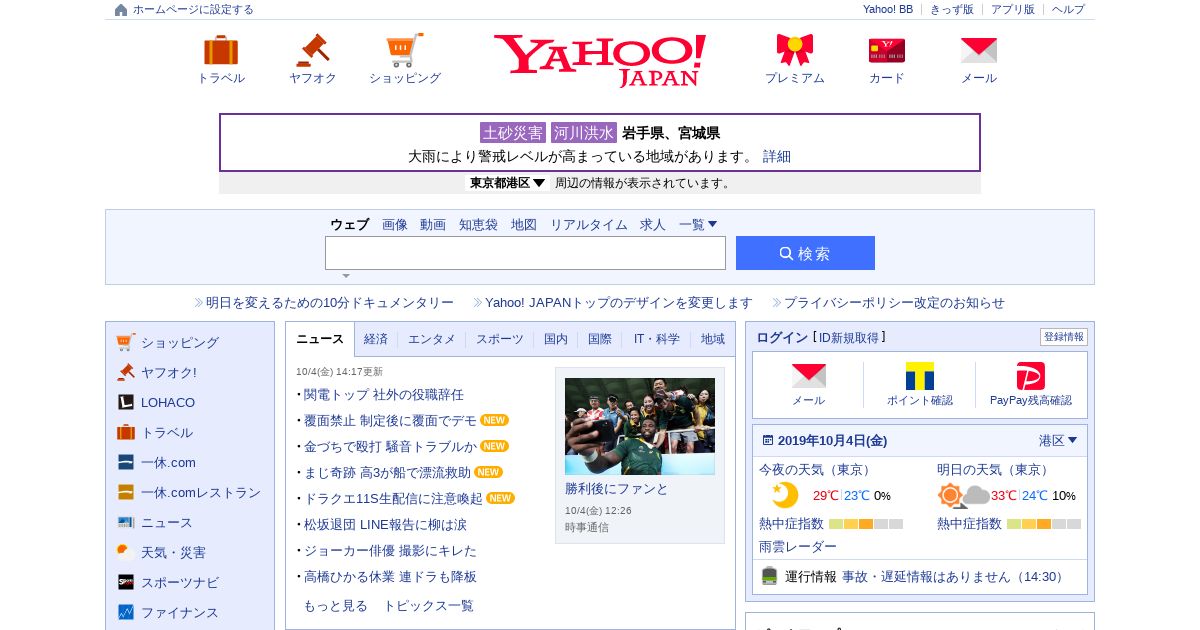This screenshot has width=1200, height=630.
Task: Click the blue 検索 search button
Action: click(x=805, y=253)
